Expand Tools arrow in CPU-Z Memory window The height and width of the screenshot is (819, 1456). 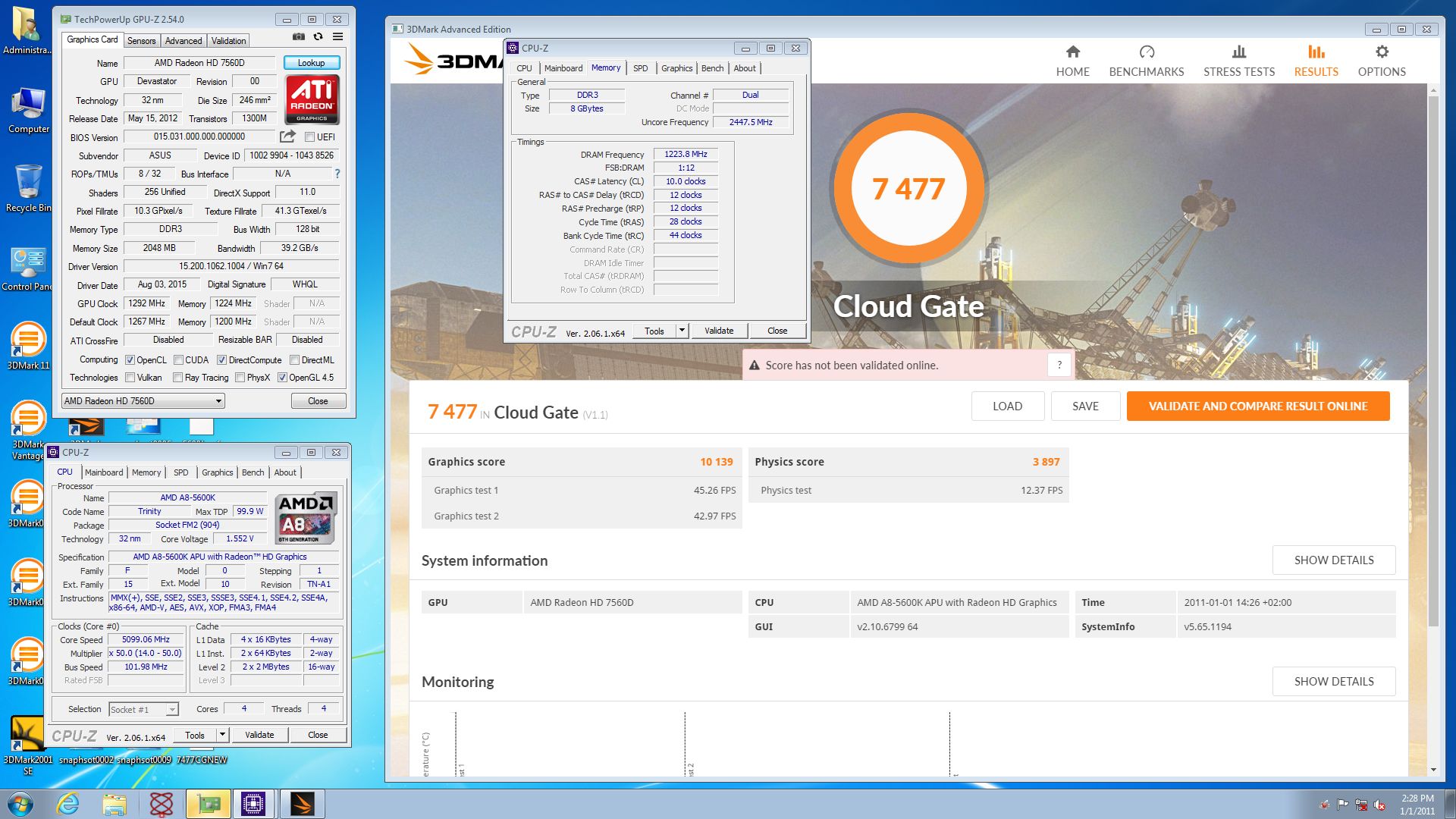coord(682,331)
